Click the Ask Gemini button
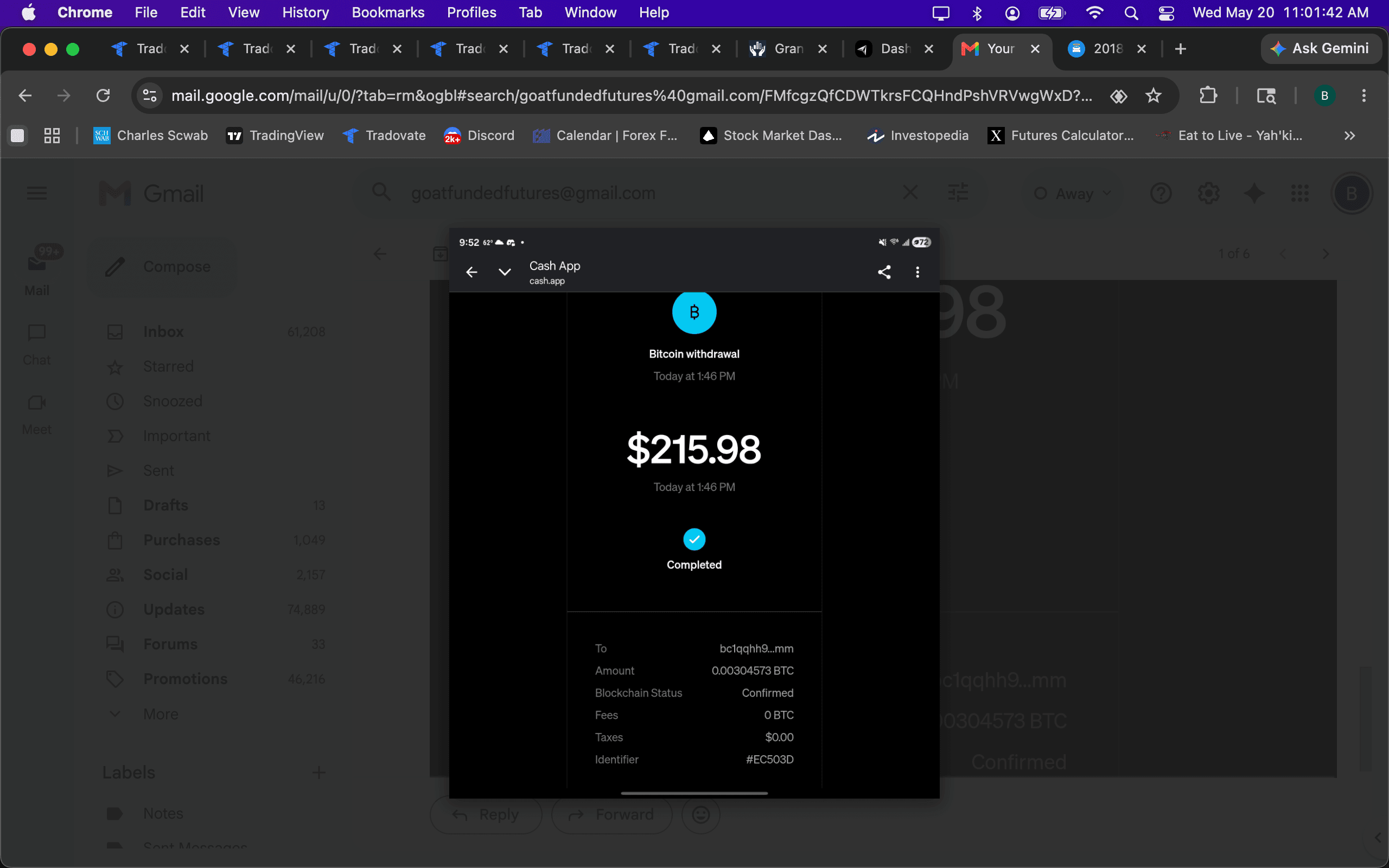This screenshot has width=1389, height=868. point(1320,49)
